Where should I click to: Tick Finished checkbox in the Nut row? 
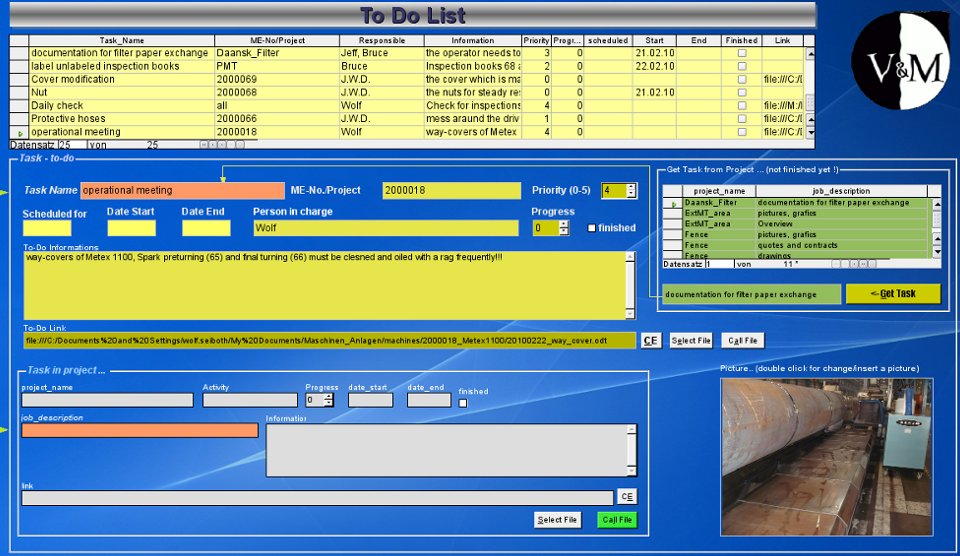741,92
